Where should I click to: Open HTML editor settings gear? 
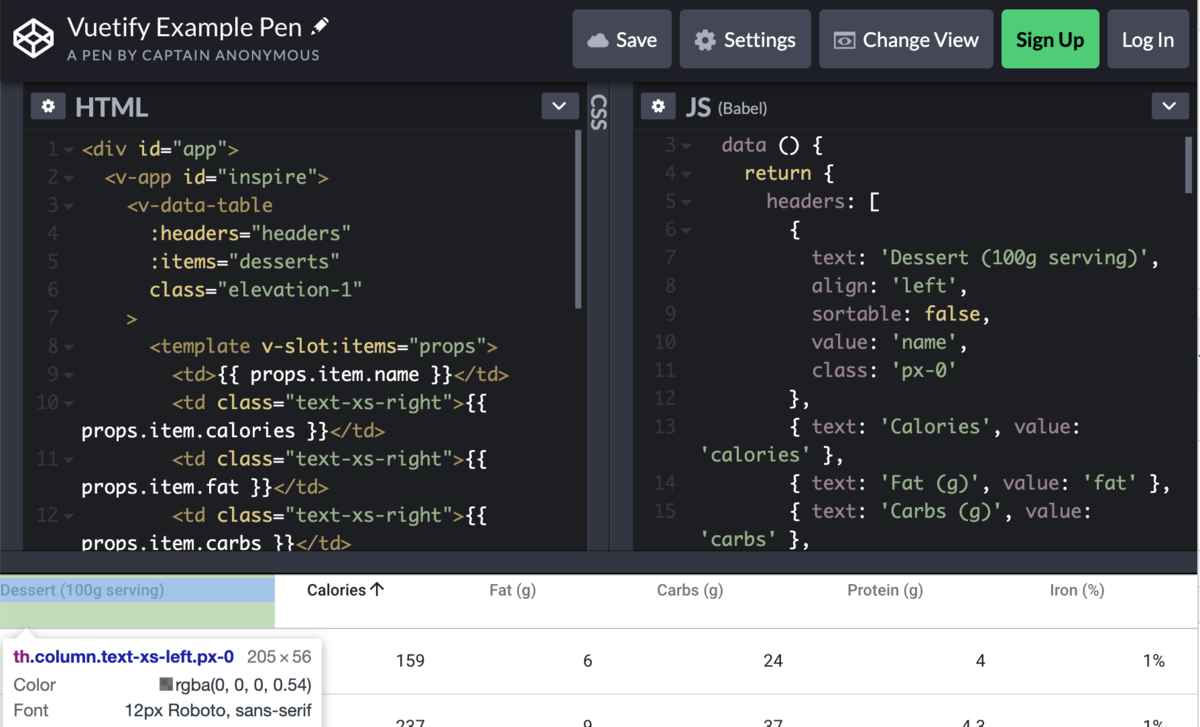(x=48, y=106)
